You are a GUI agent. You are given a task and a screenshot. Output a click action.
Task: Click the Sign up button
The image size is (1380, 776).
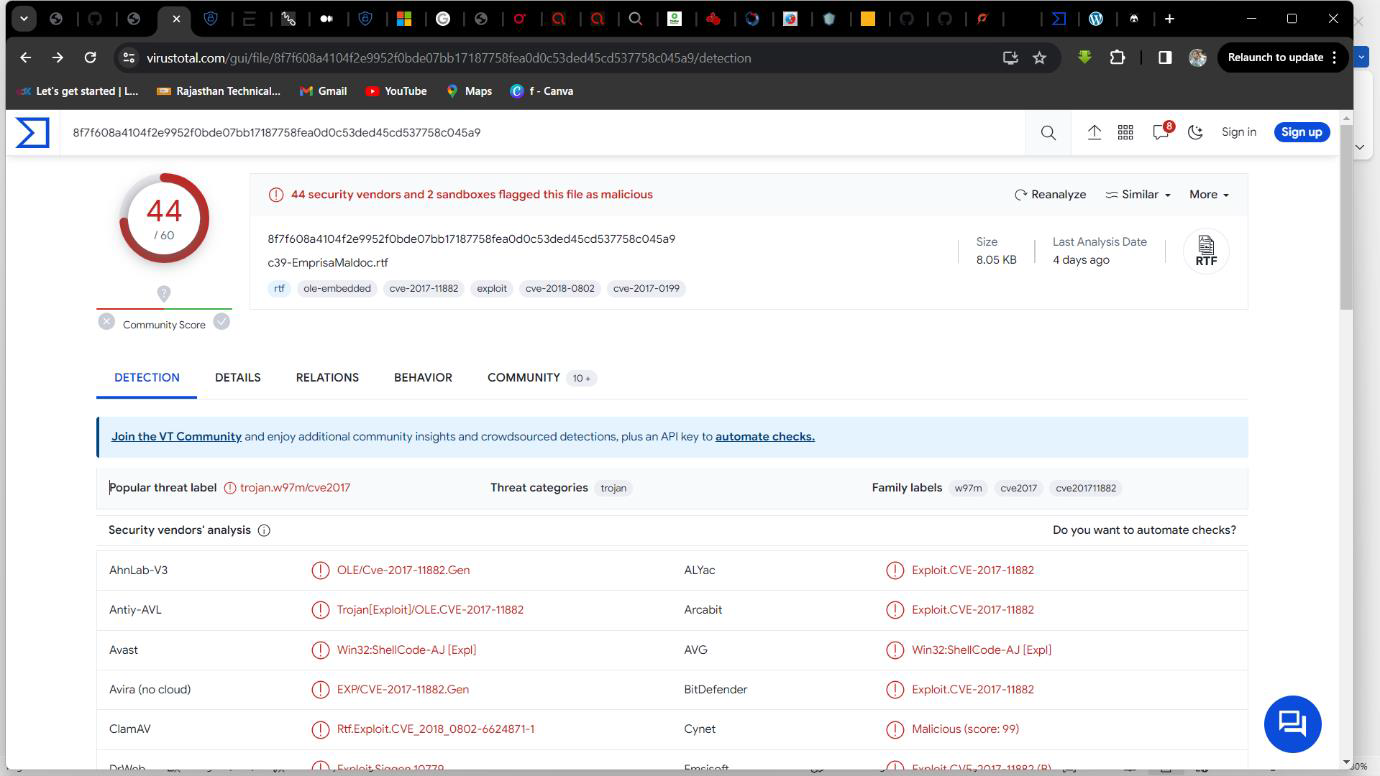pos(1301,132)
